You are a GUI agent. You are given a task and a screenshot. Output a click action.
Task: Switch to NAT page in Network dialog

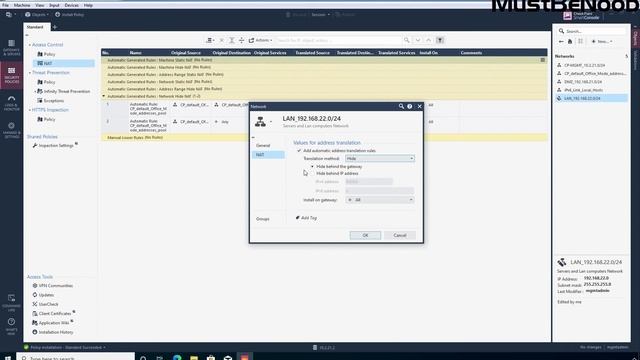(268, 155)
